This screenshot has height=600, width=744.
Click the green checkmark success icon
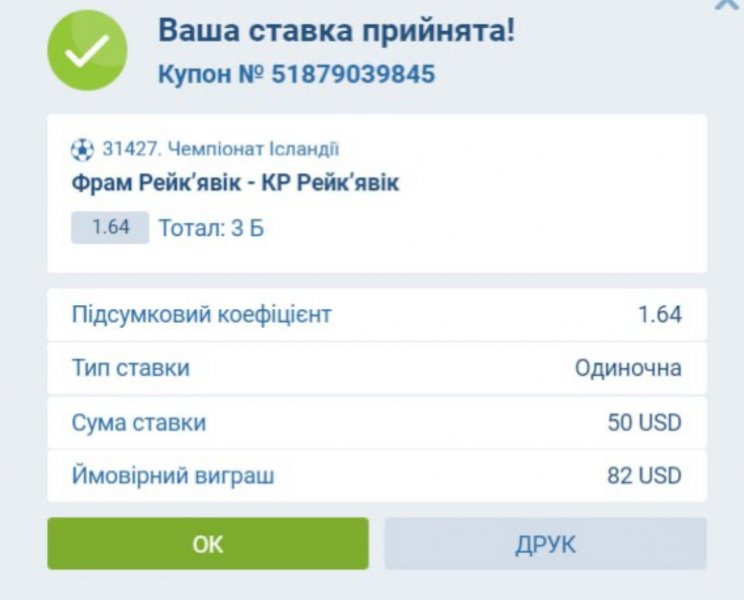87,50
